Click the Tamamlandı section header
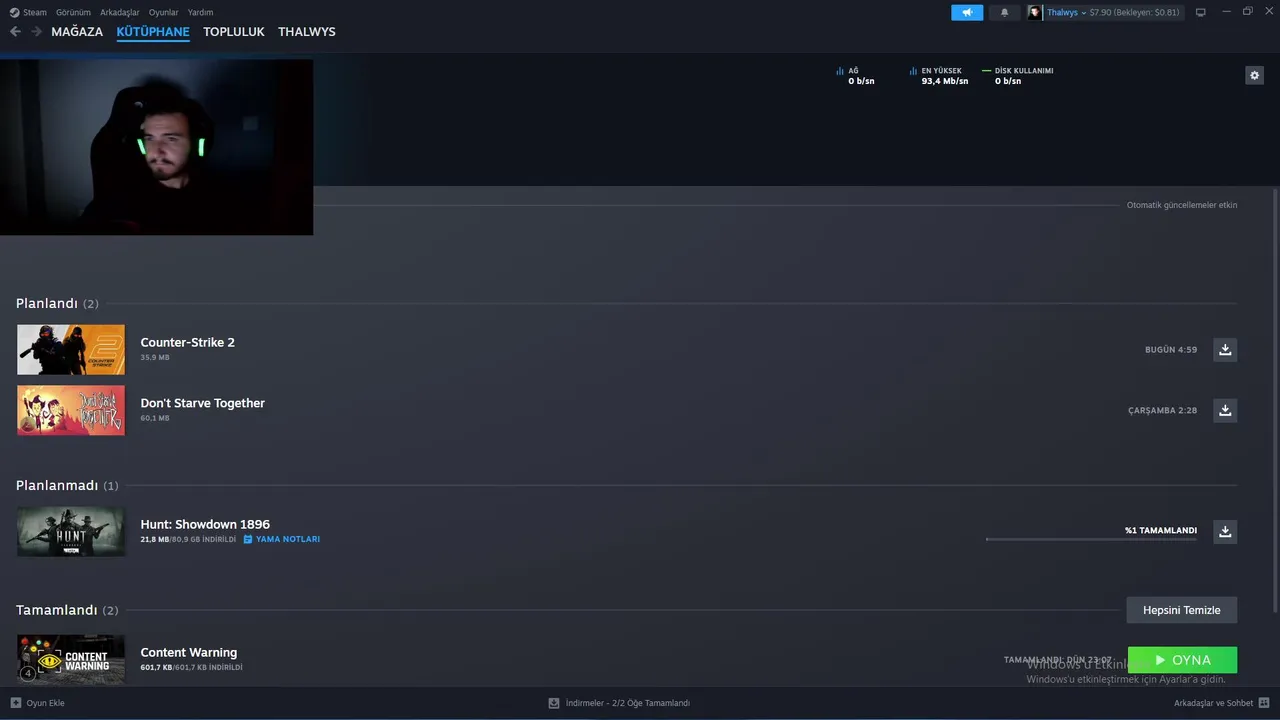The width and height of the screenshot is (1280, 720). 67,610
